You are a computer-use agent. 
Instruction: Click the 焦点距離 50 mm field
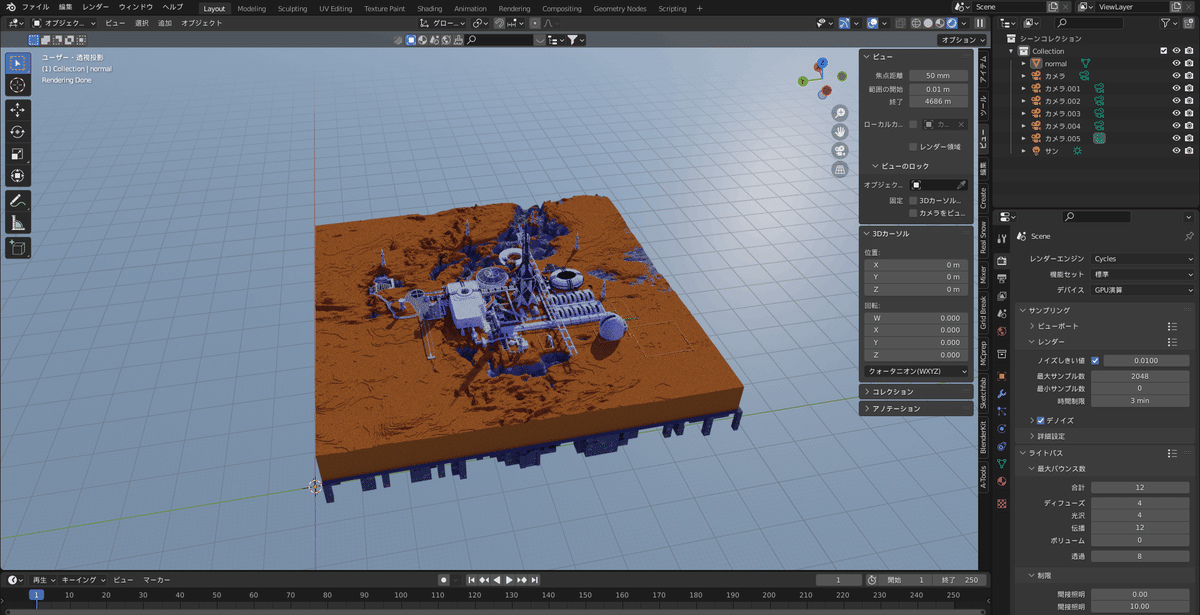pos(938,75)
